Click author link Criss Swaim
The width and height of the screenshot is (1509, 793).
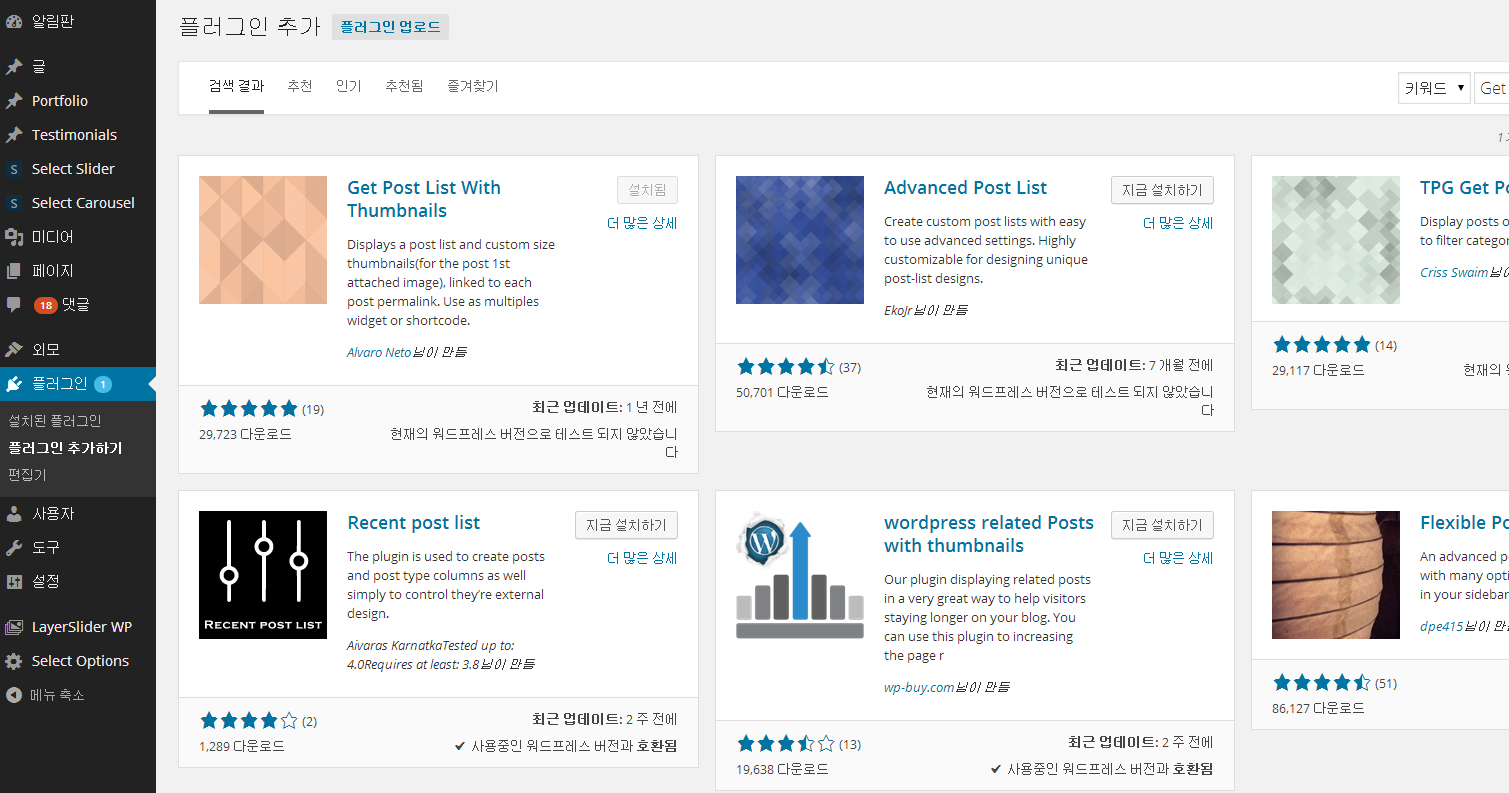point(1454,272)
